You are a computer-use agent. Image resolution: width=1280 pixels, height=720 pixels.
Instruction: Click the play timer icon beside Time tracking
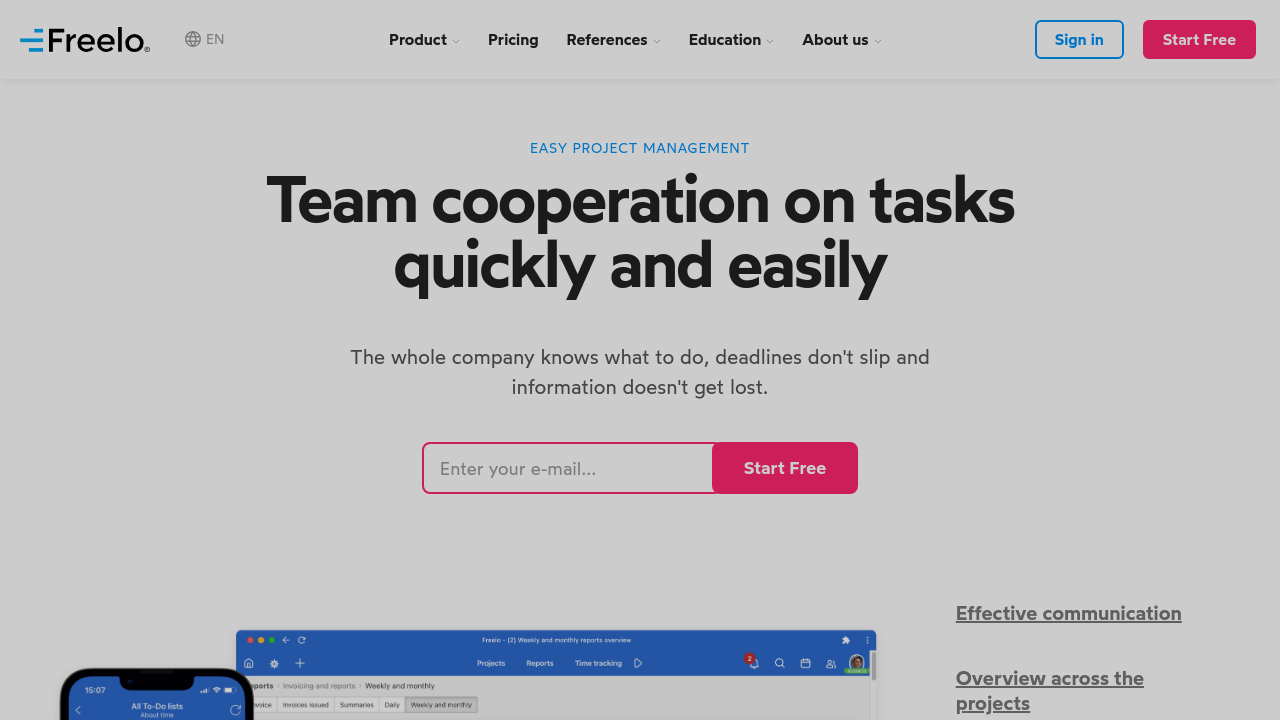[638, 663]
